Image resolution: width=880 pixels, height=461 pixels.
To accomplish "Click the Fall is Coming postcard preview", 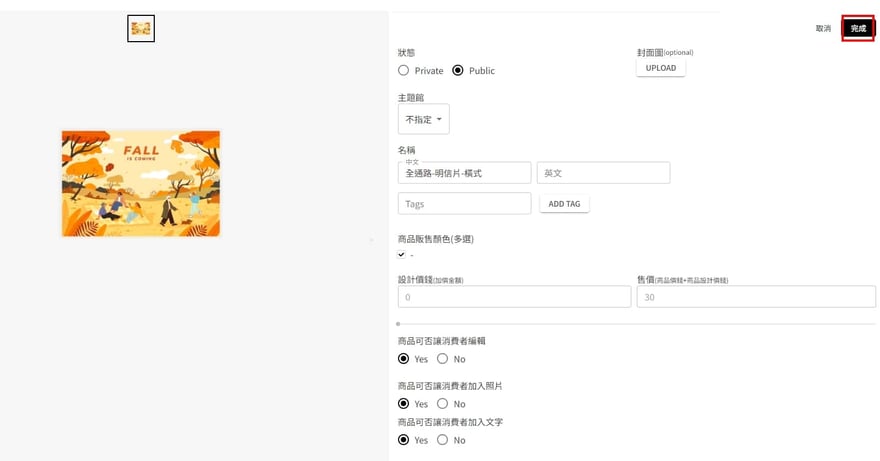I will click(x=141, y=184).
